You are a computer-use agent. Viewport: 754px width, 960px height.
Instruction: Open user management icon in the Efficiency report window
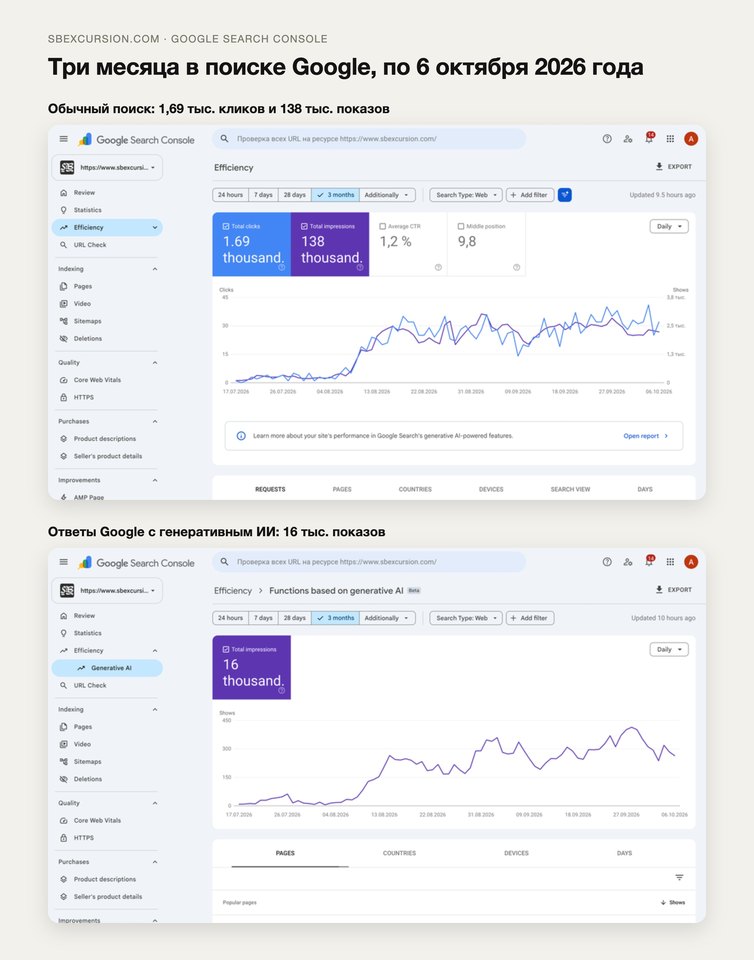click(x=628, y=139)
